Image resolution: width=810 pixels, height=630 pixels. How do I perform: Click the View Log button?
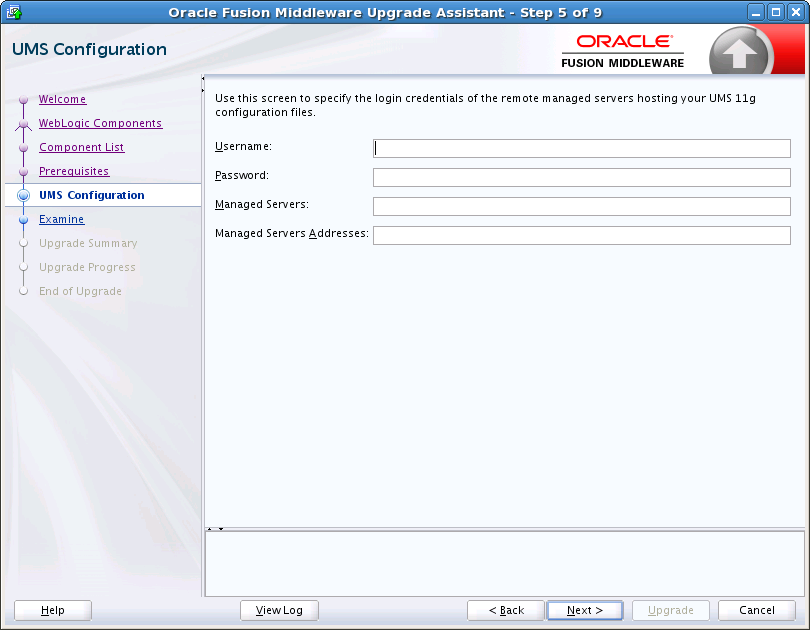click(x=279, y=610)
